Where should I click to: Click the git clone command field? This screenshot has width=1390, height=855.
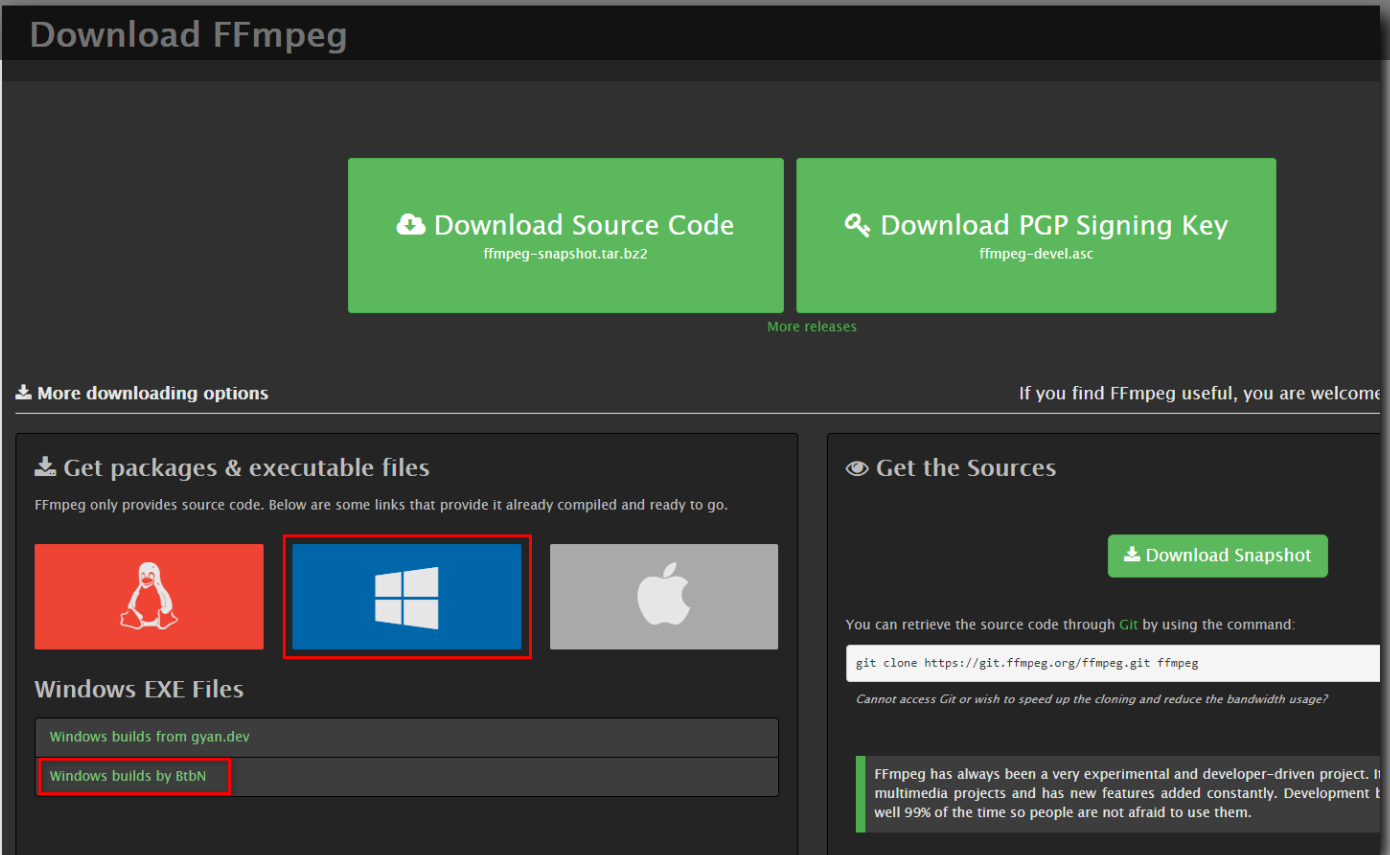[1113, 663]
